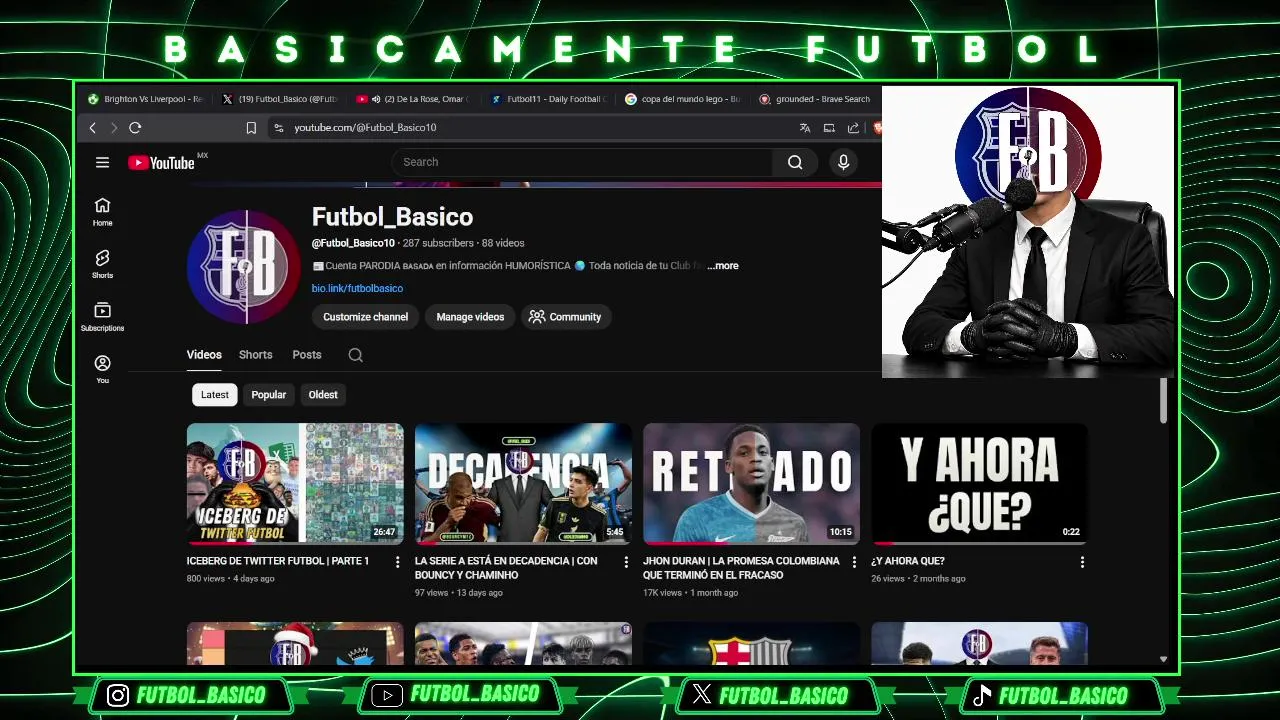The image size is (1280, 720).
Task: Switch to copa del mundo lego tab
Action: (682, 99)
